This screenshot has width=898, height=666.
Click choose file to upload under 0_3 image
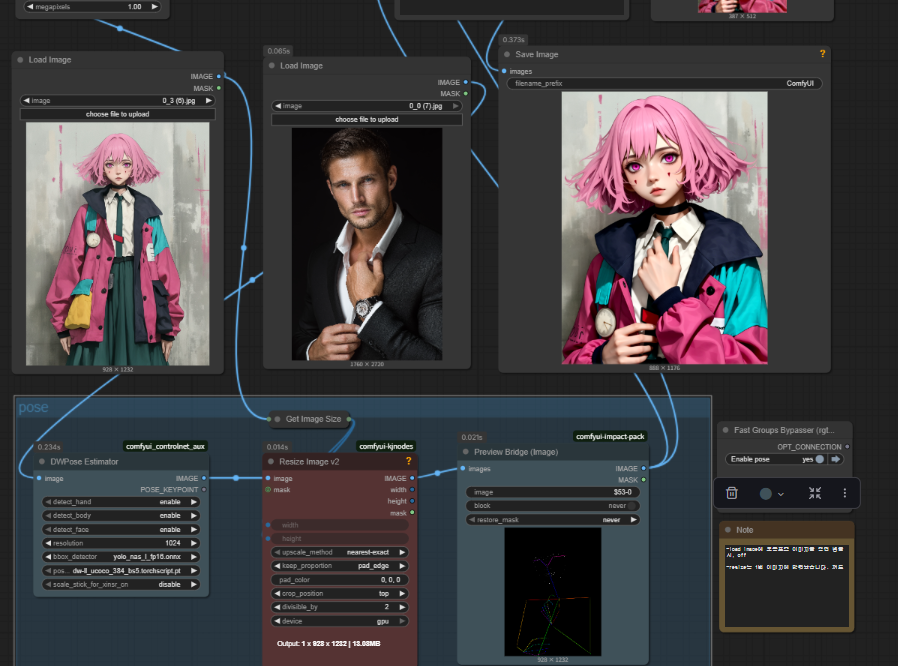point(117,115)
